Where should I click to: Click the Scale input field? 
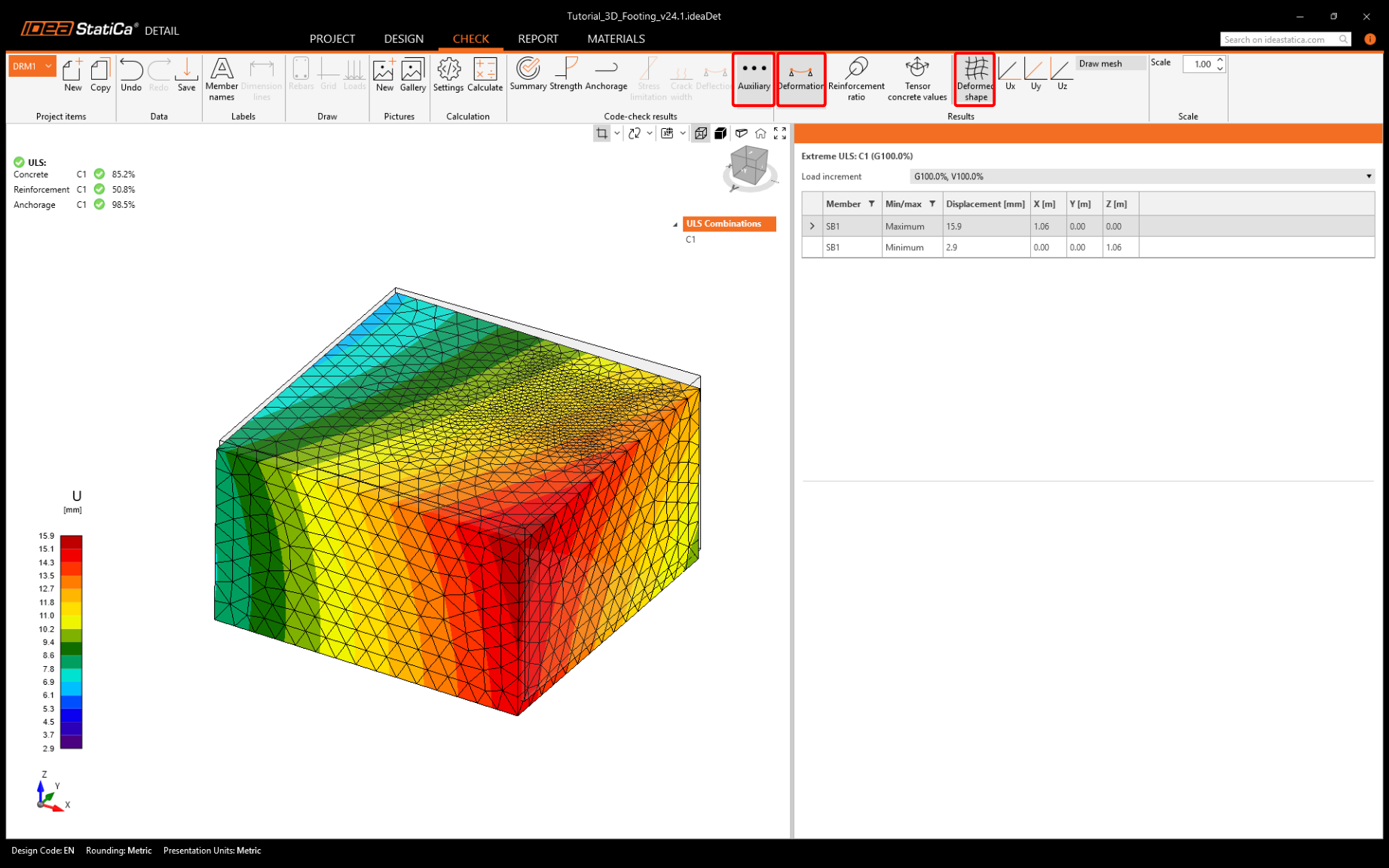1199,64
